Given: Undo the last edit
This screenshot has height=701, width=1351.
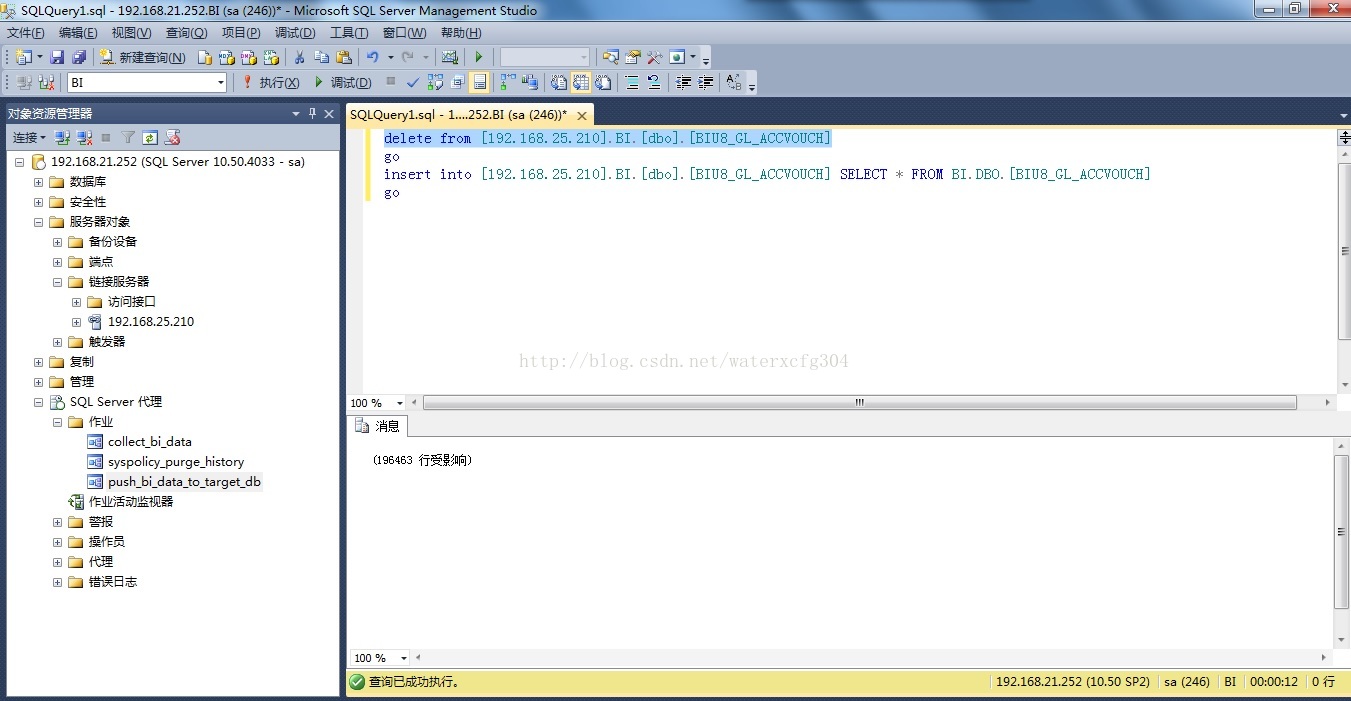Looking at the screenshot, I should tap(373, 57).
